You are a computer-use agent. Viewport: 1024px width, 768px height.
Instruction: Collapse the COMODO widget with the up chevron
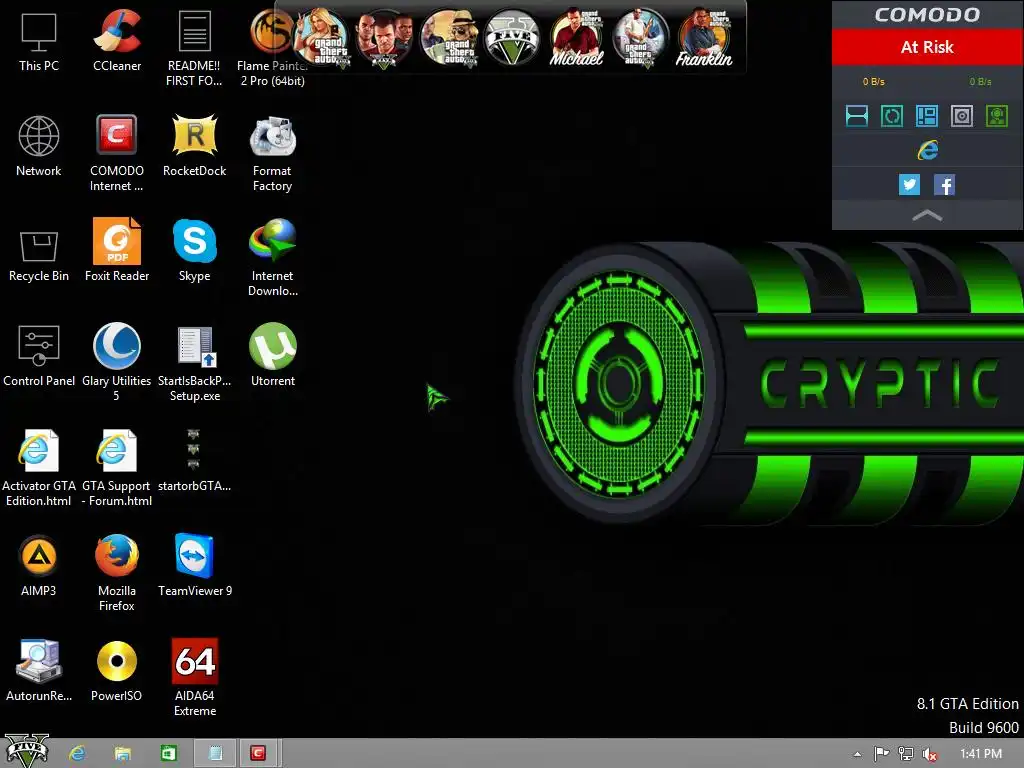click(x=927, y=216)
